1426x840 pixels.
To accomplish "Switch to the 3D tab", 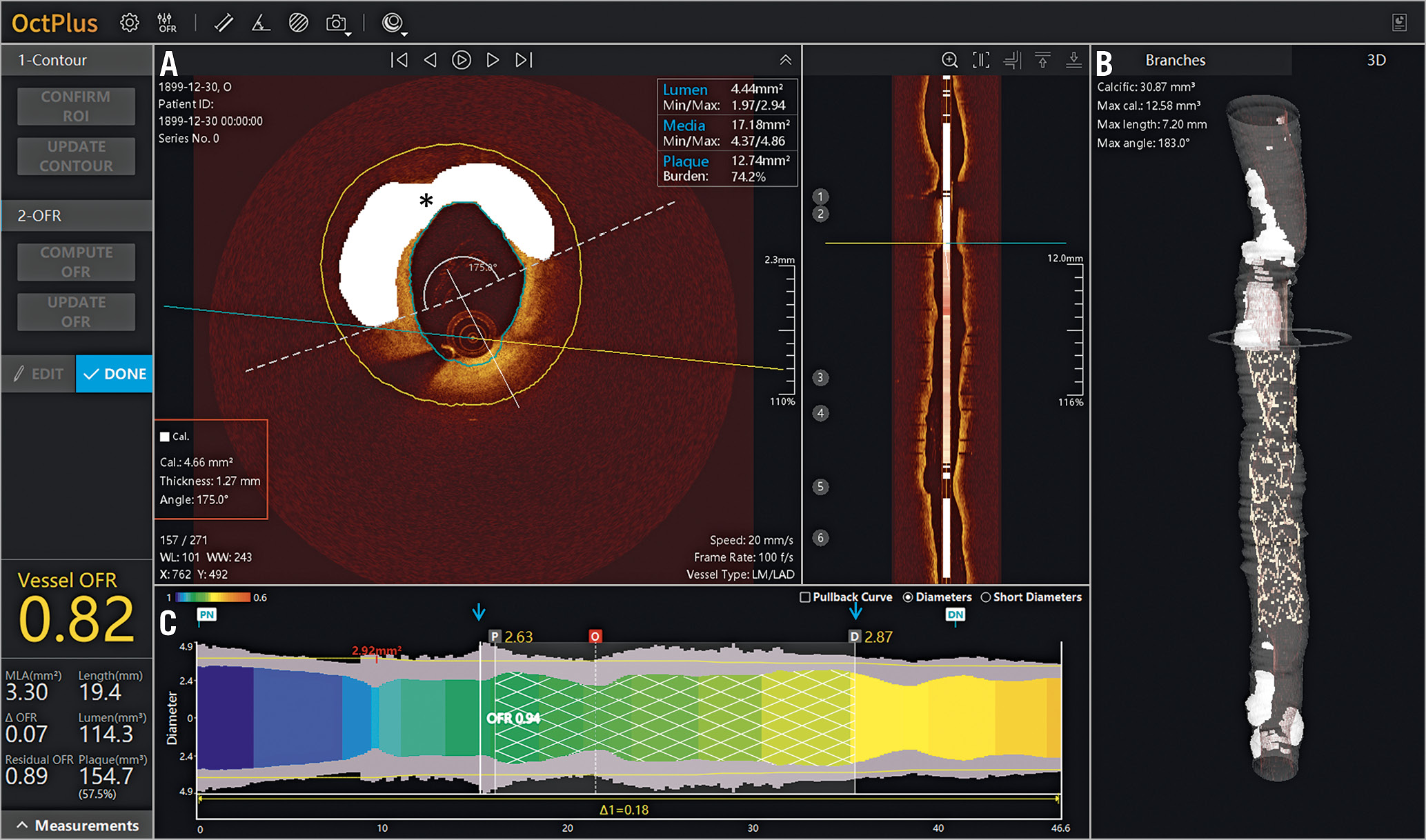I will coord(1376,60).
